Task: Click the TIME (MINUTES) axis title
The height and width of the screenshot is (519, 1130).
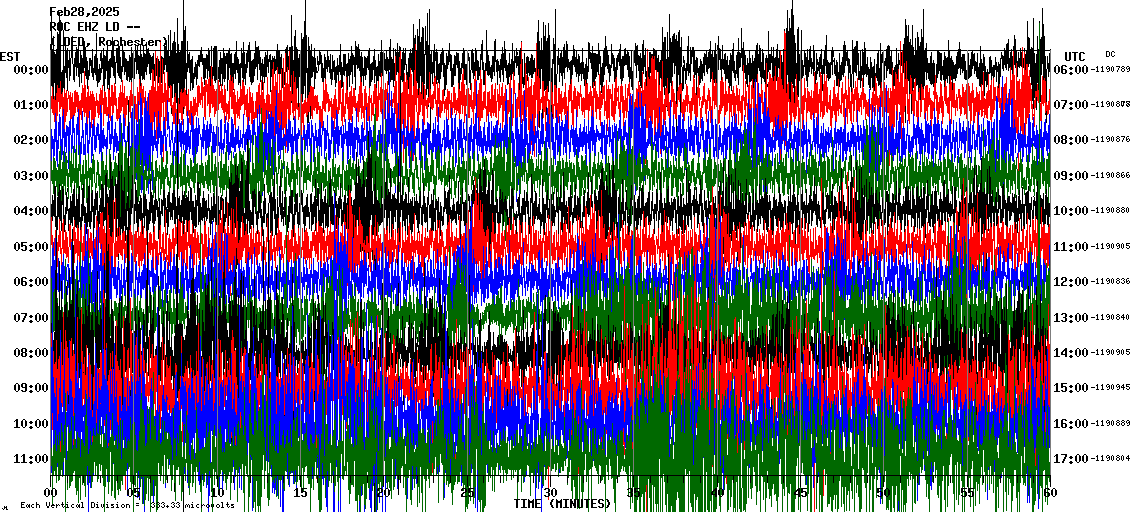Action: click(562, 504)
